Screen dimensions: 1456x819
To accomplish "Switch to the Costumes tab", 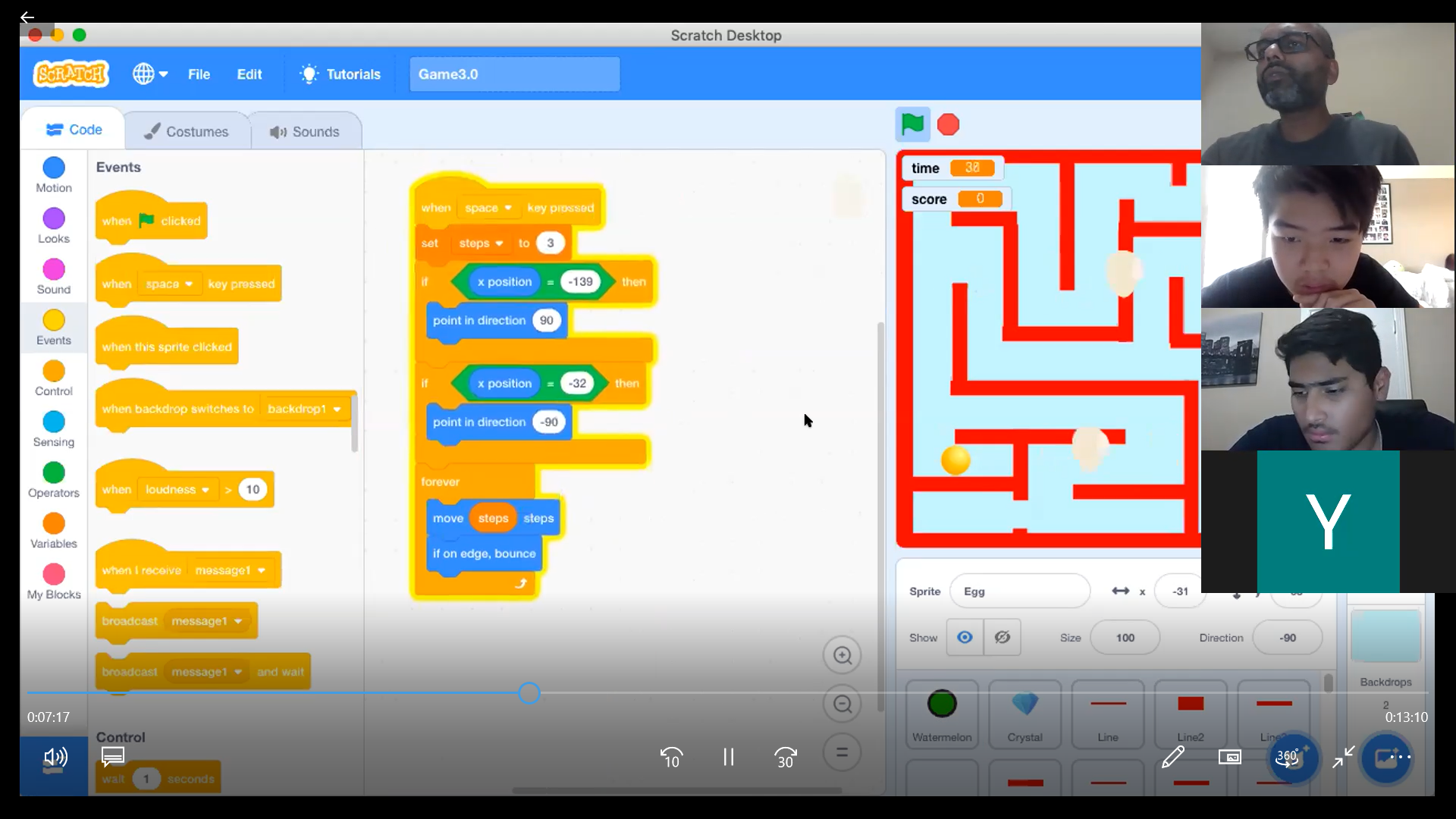I will 187,131.
